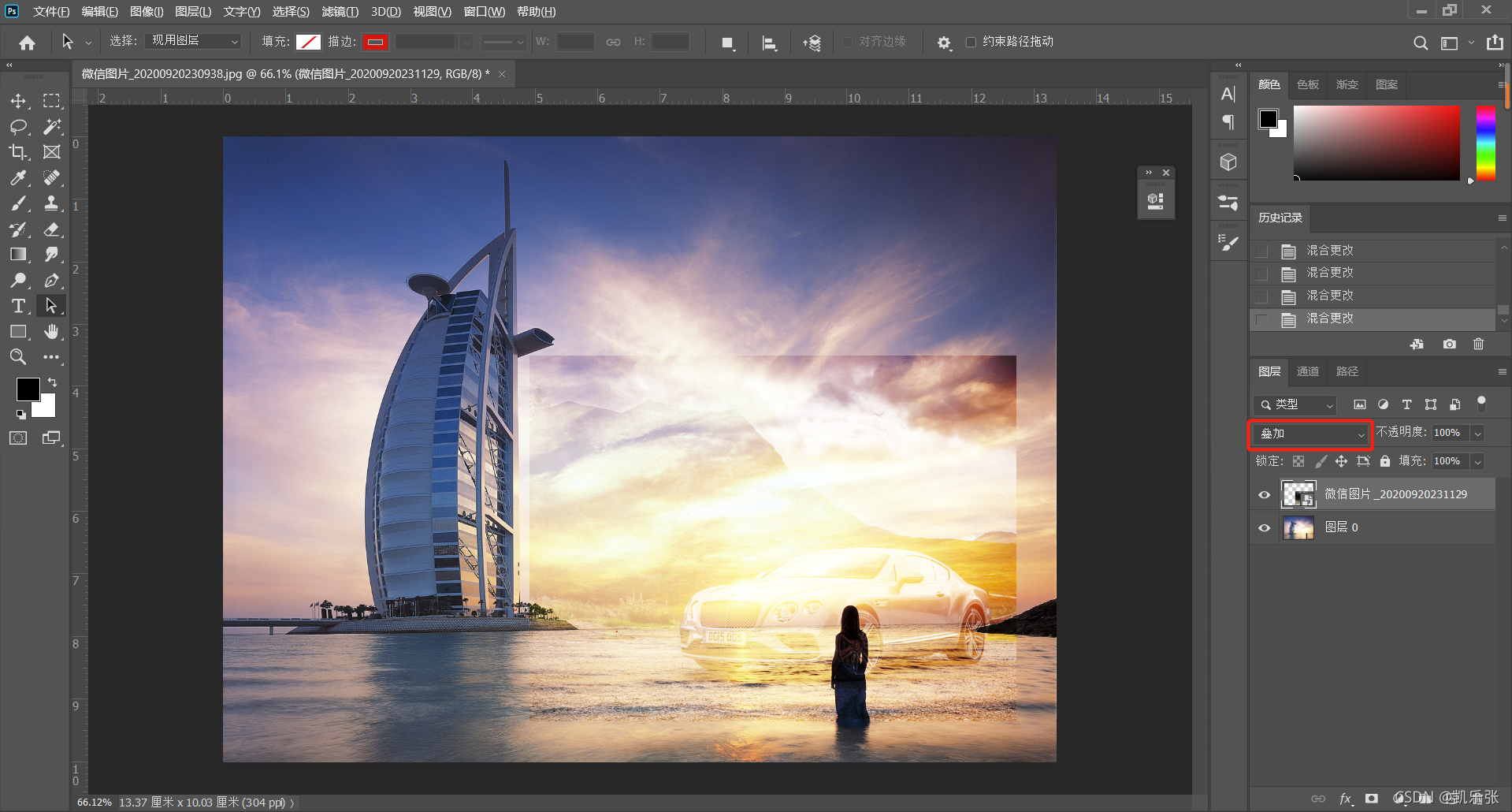The image size is (1512, 812).
Task: Open the 填充 fill percentage dropdown arrow
Action: (x=1478, y=461)
